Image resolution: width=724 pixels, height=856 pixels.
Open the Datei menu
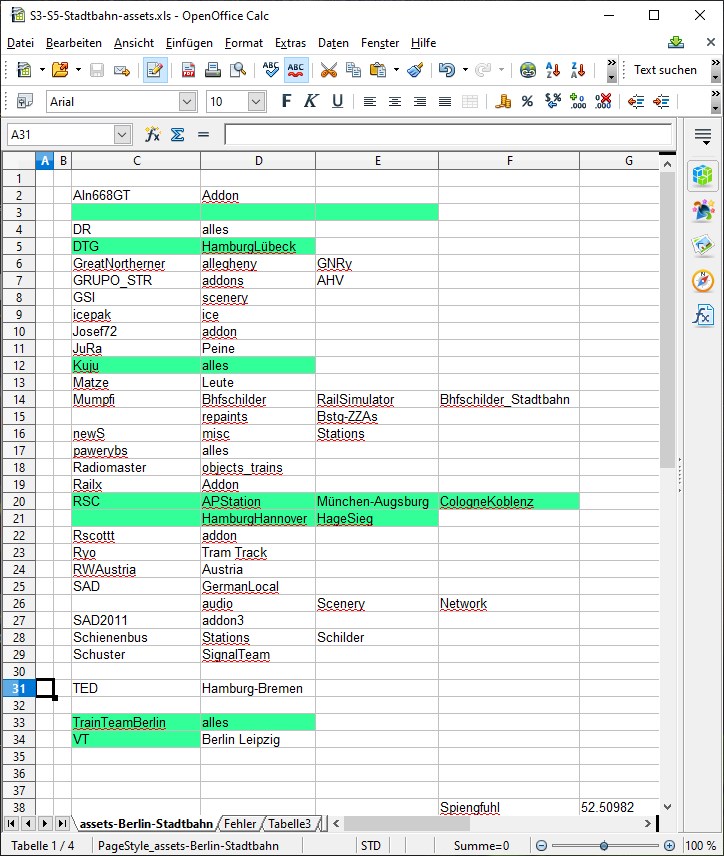click(x=20, y=43)
